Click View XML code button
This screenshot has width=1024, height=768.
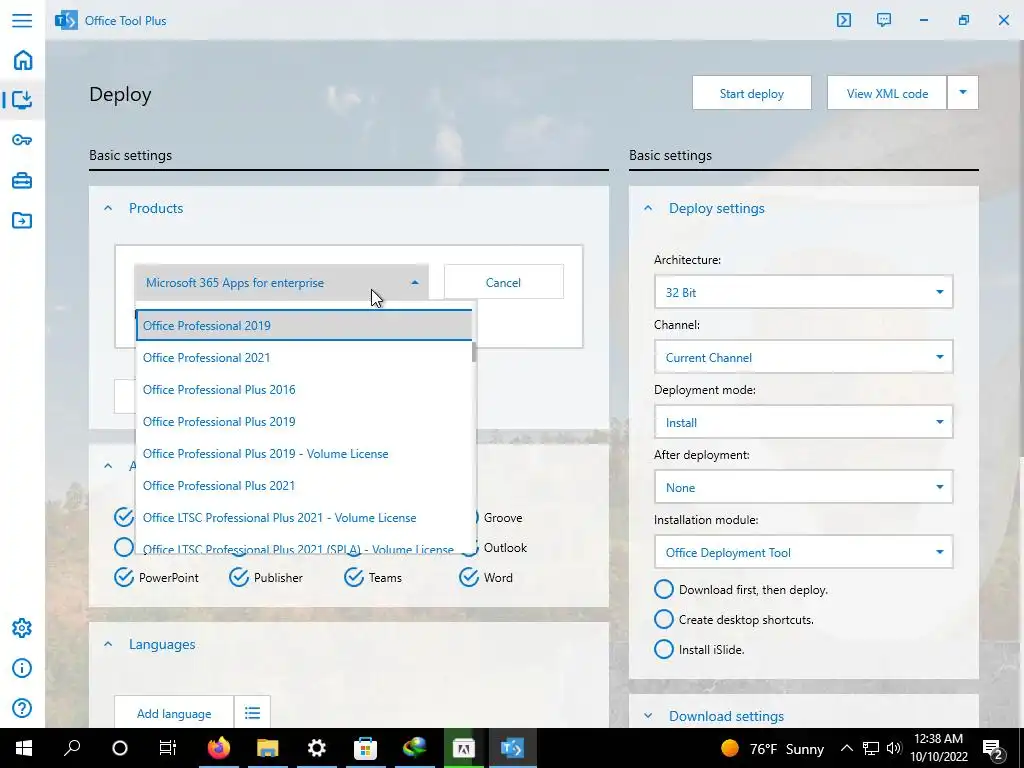887,93
